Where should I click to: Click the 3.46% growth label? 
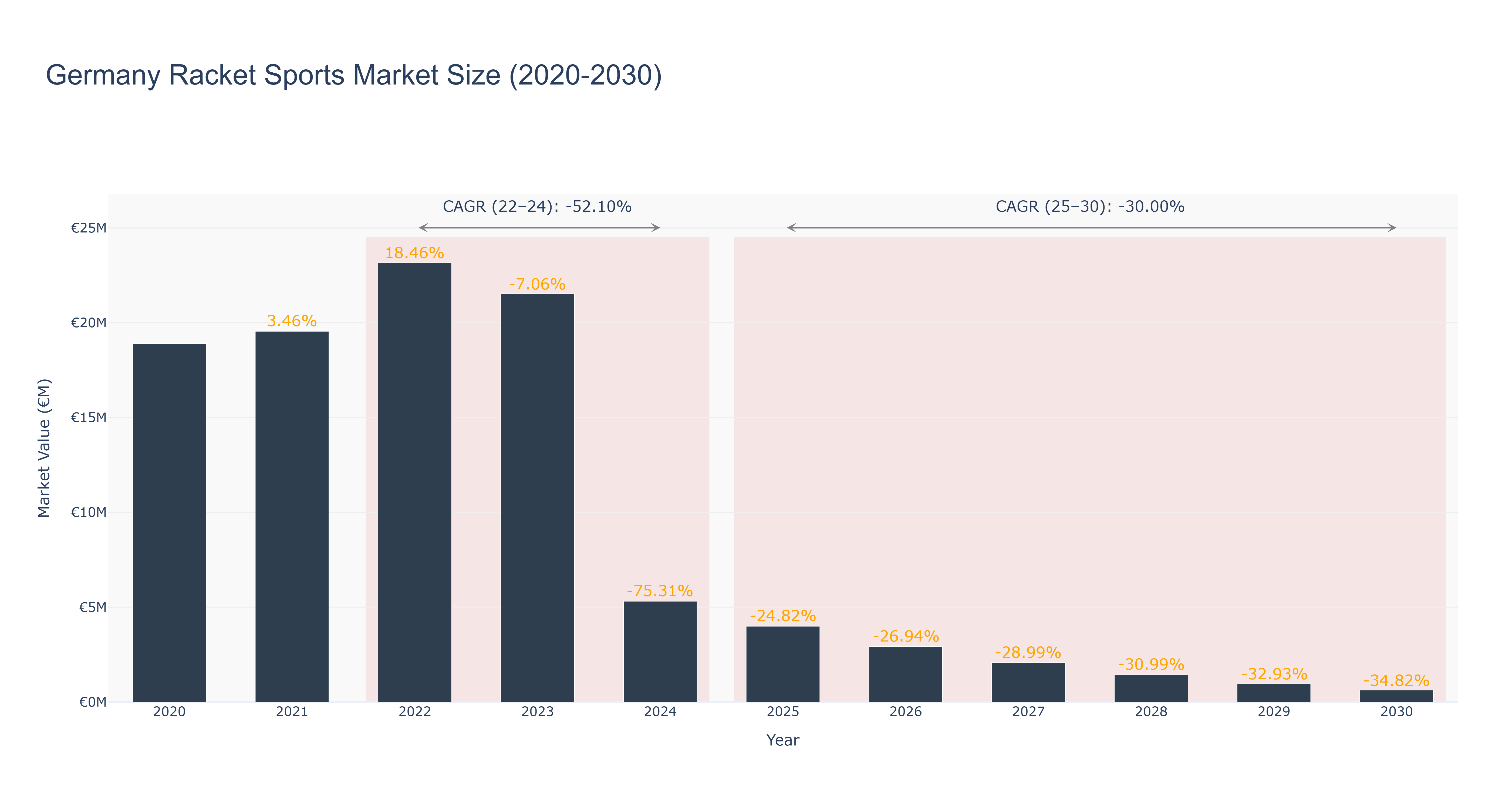292,321
